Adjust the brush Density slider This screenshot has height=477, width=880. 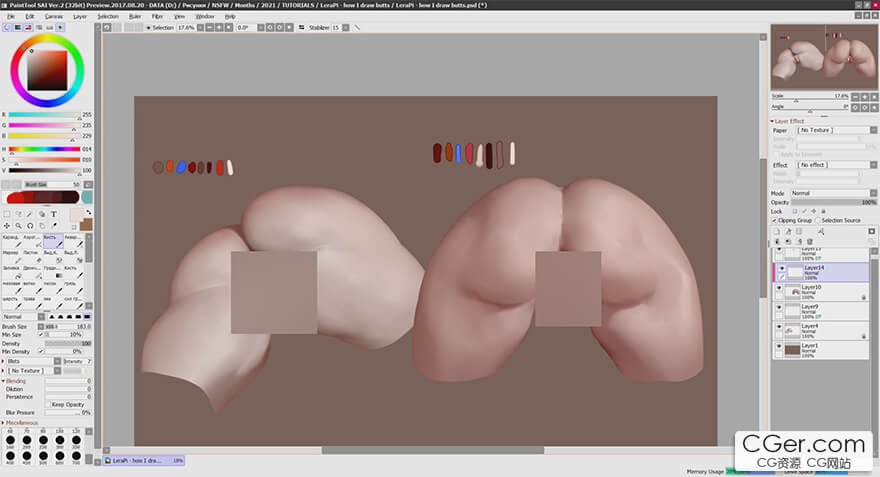point(68,343)
